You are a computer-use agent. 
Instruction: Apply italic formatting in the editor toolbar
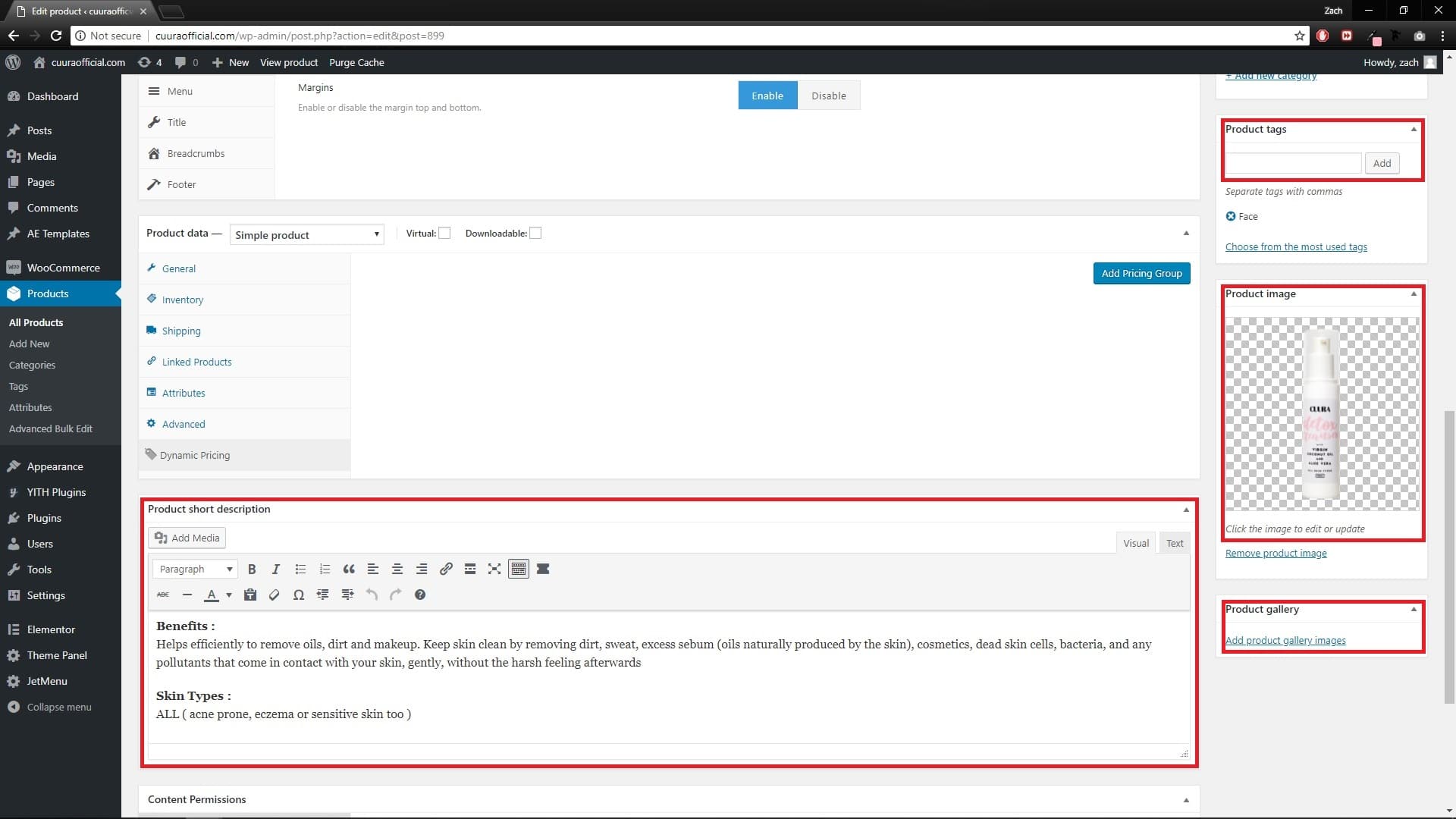pyautogui.click(x=276, y=569)
